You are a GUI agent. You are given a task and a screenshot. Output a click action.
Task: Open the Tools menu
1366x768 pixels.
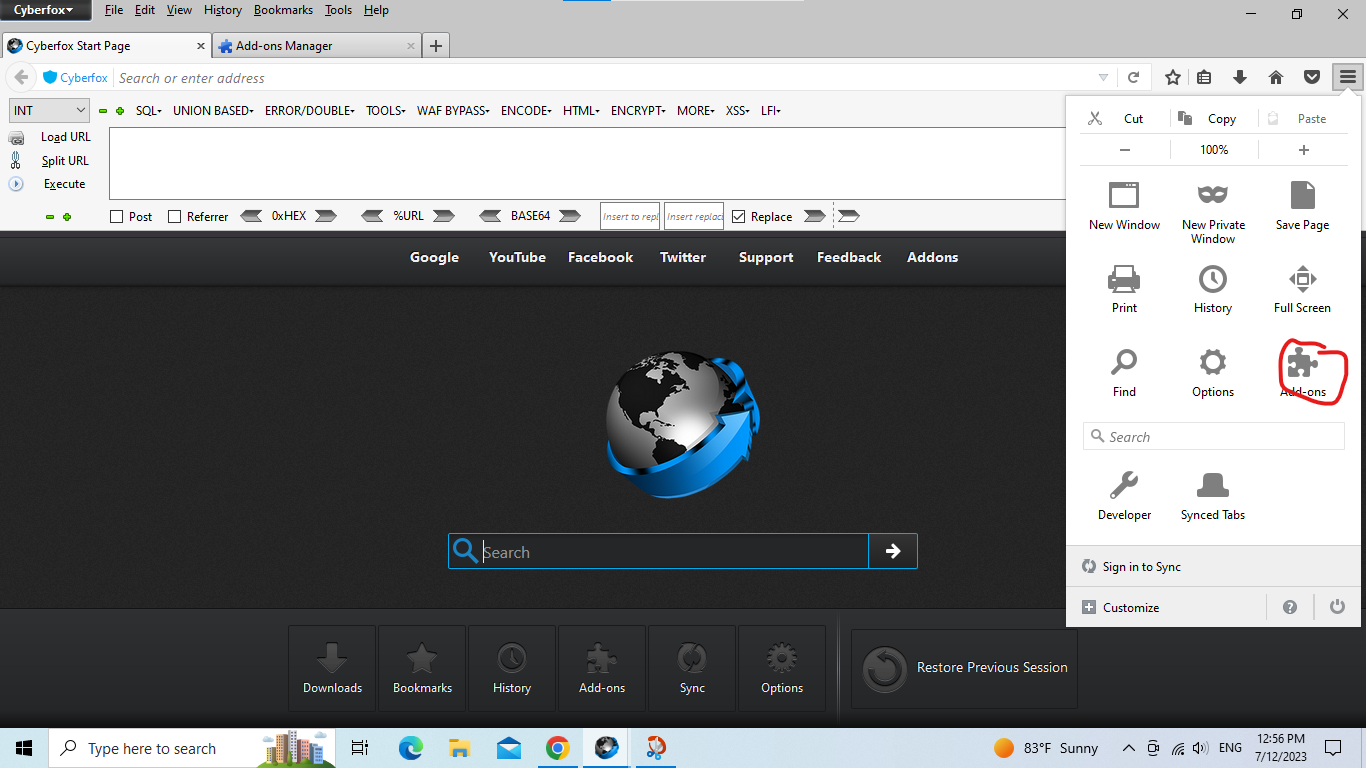click(x=338, y=10)
